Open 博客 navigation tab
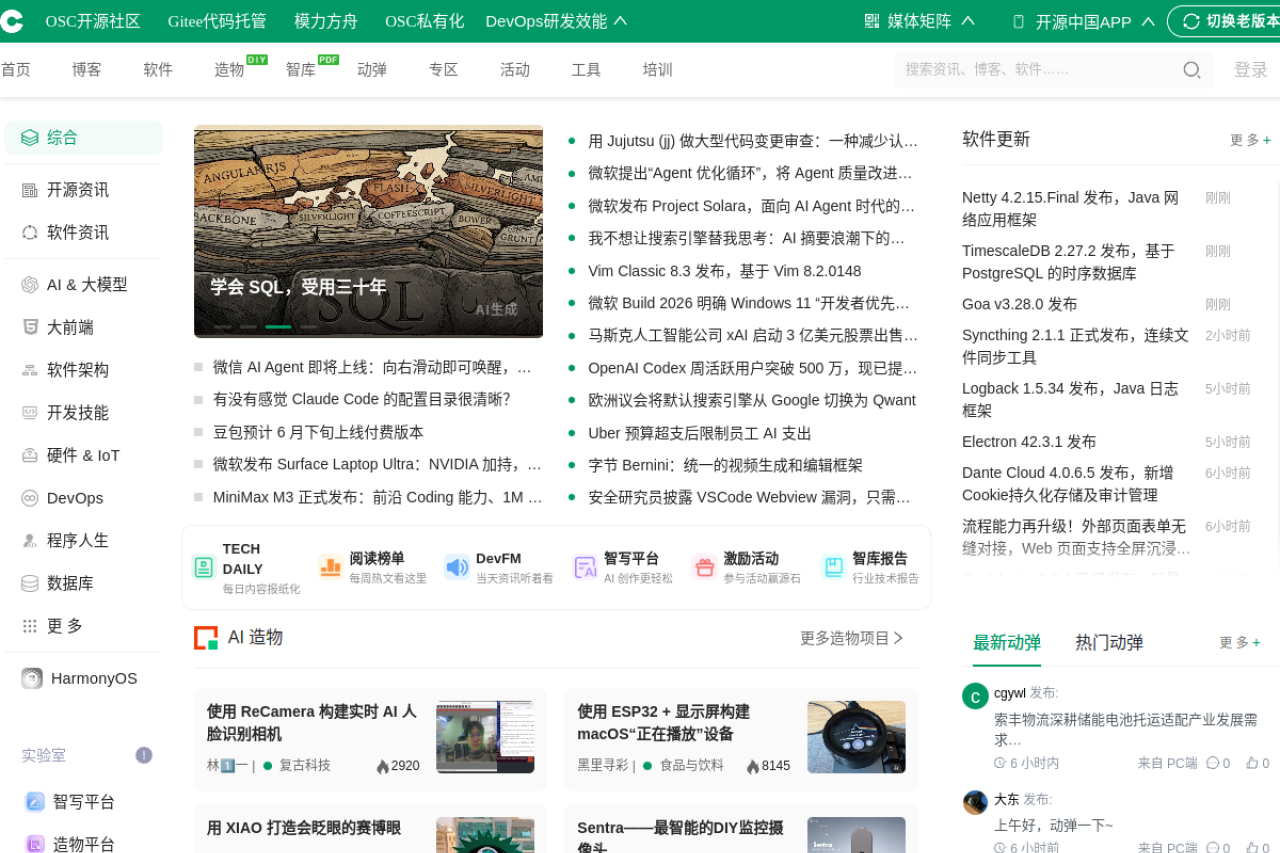This screenshot has height=853, width=1280. coord(87,69)
